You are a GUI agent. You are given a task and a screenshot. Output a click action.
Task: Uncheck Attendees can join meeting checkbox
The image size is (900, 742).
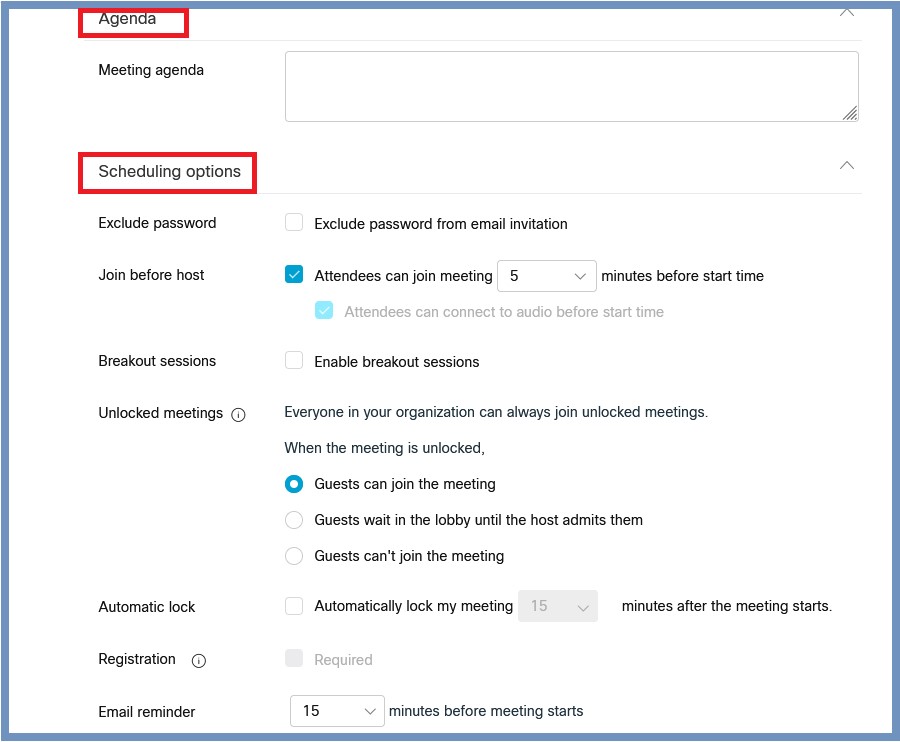[294, 274]
